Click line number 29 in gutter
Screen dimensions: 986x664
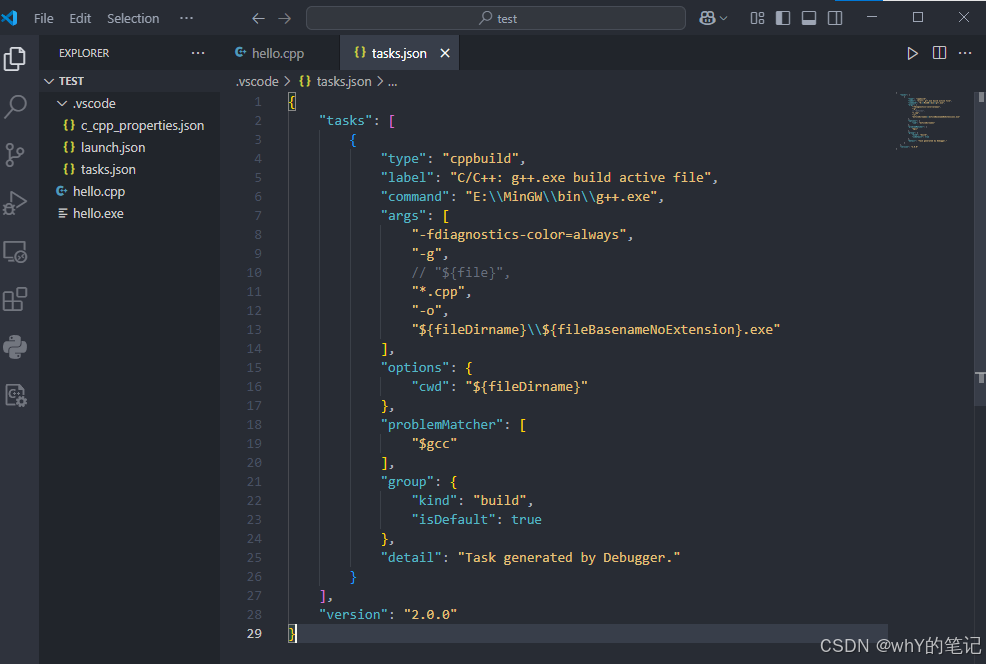tap(254, 634)
